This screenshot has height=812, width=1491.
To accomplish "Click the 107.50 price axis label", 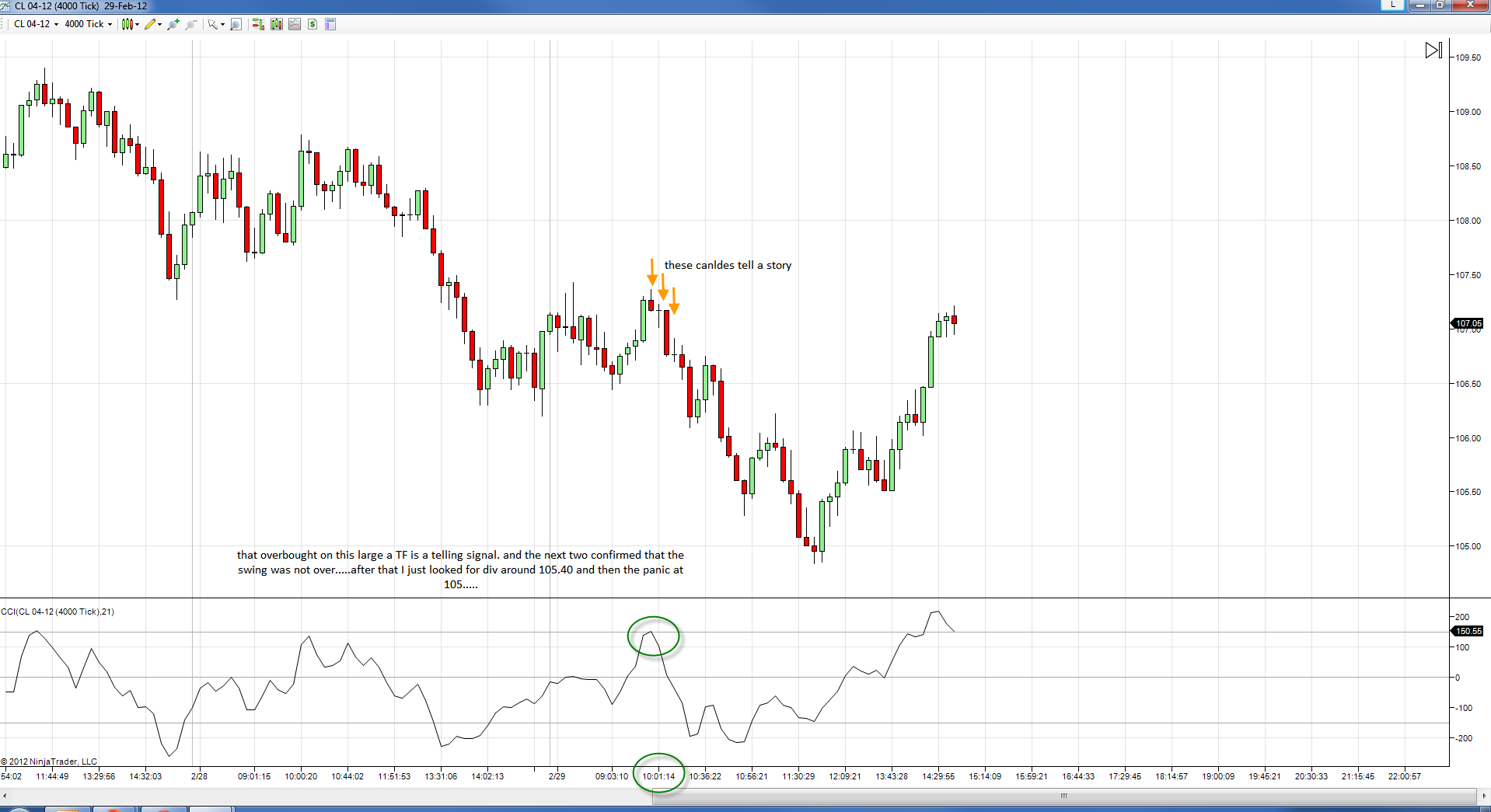I will tap(1468, 275).
